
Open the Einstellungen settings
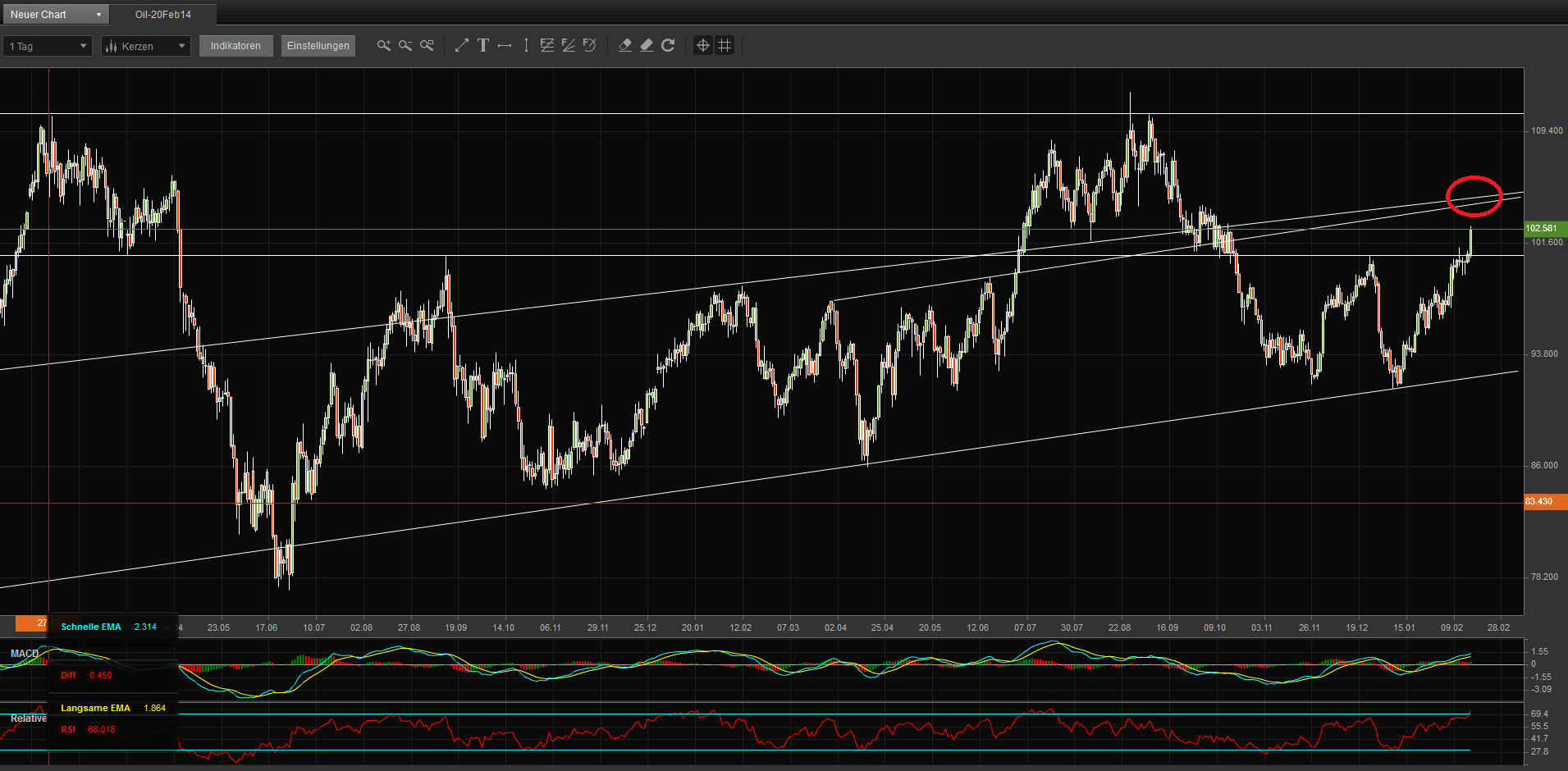[x=318, y=46]
